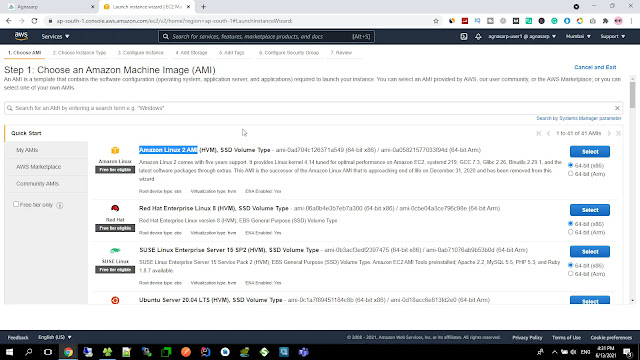Open the English (US) language dropdown
This screenshot has height=360, width=640.
tap(55, 337)
